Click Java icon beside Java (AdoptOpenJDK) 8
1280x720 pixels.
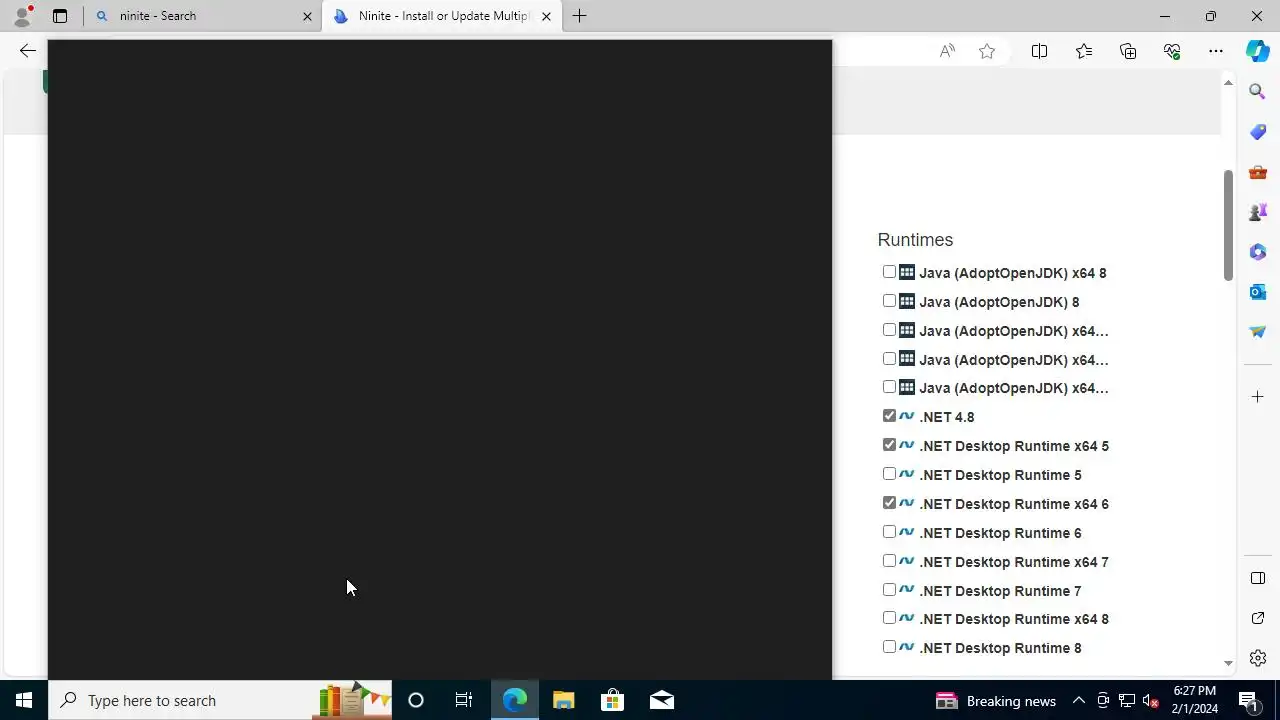pos(907,301)
